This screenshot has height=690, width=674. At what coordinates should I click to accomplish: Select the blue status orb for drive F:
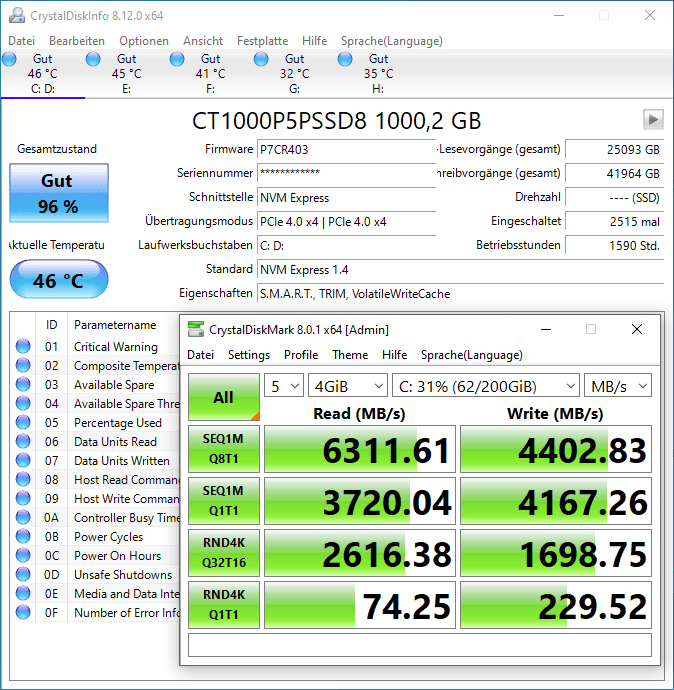tap(177, 59)
